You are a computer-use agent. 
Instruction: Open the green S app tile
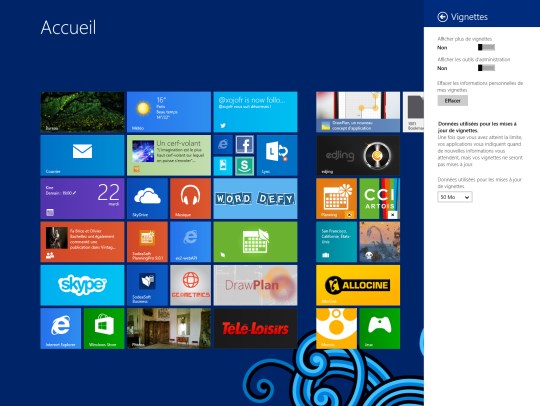click(245, 166)
